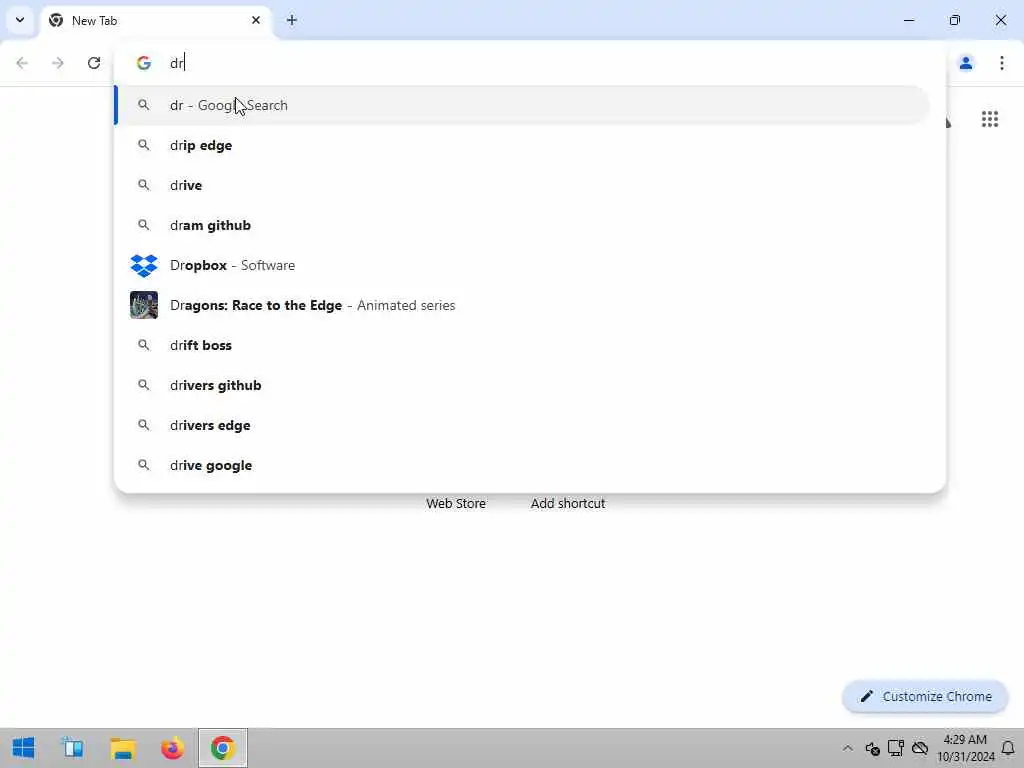Open the Windows Start menu
The height and width of the screenshot is (768, 1024).
coord(24,748)
